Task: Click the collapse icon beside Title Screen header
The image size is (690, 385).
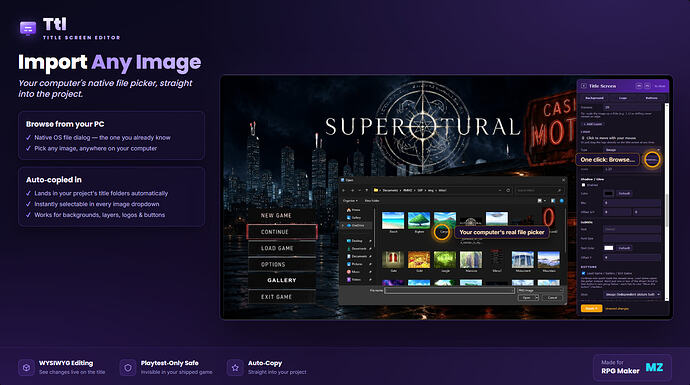Action: point(584,86)
